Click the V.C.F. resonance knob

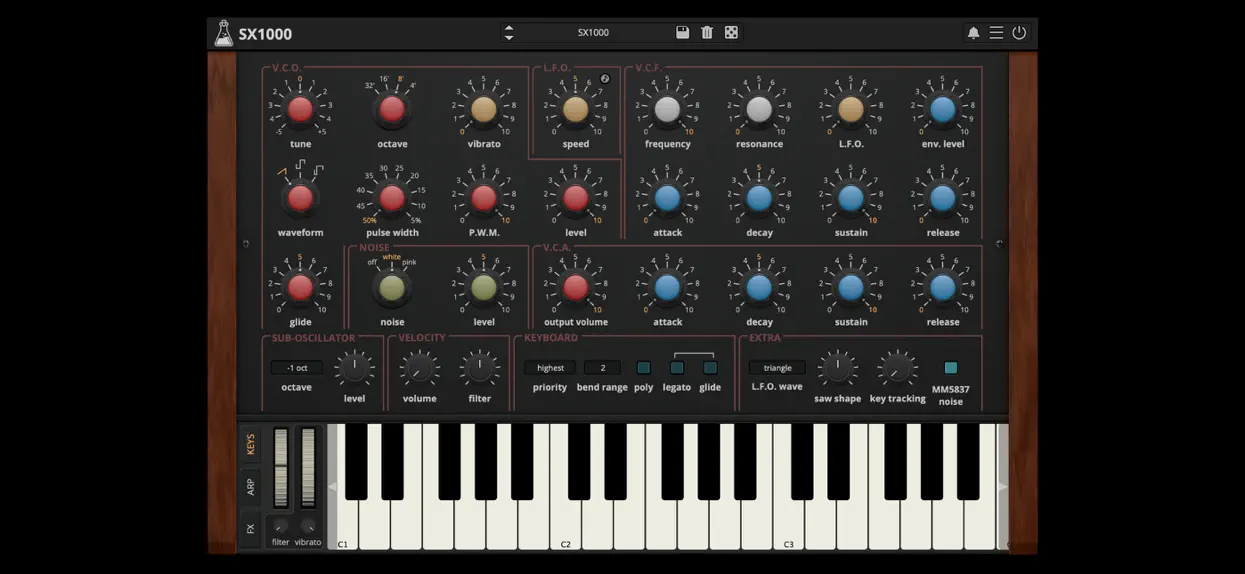(x=759, y=109)
